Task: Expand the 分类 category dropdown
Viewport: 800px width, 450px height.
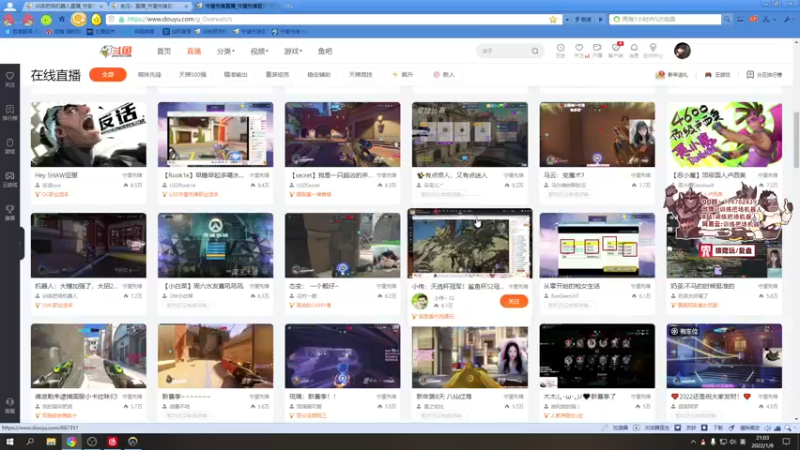Action: point(226,51)
